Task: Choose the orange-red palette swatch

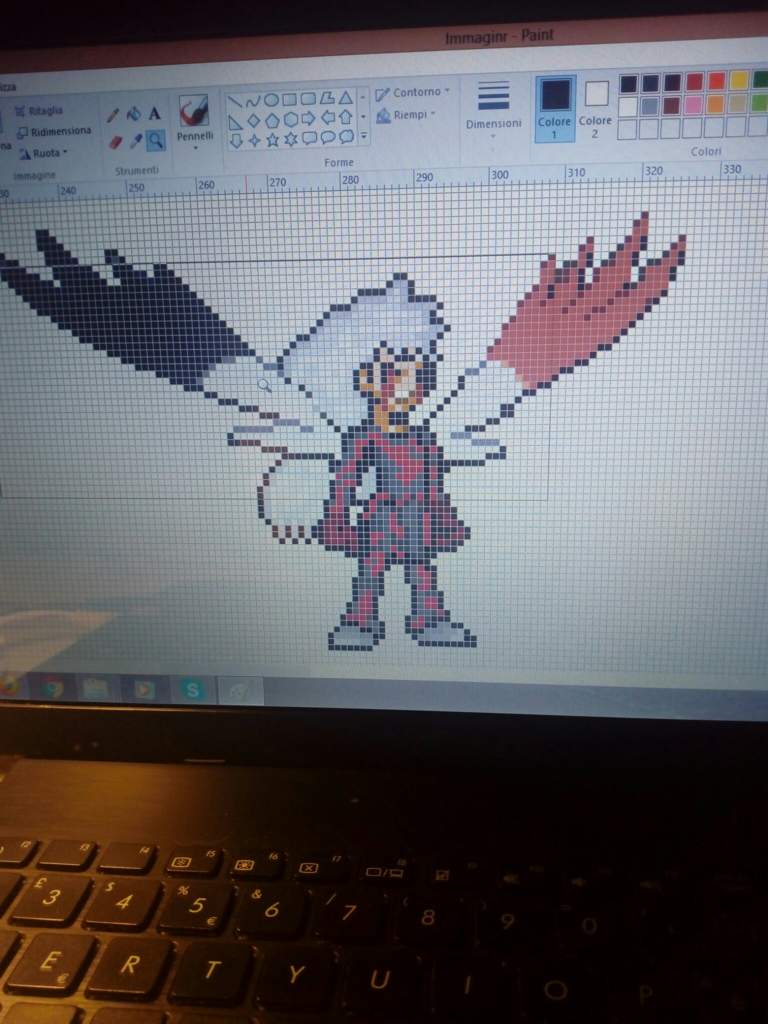Action: click(716, 80)
